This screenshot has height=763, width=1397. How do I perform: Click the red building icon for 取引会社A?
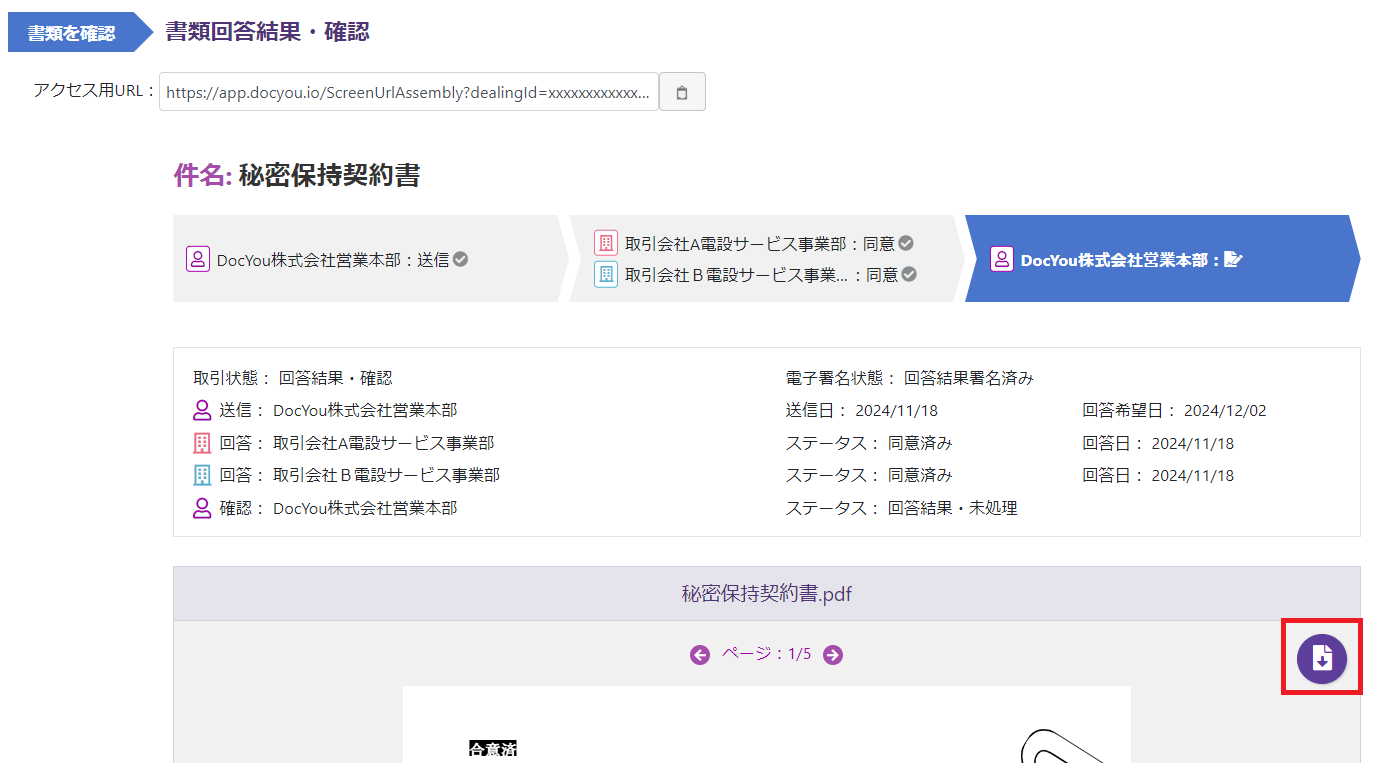[605, 243]
